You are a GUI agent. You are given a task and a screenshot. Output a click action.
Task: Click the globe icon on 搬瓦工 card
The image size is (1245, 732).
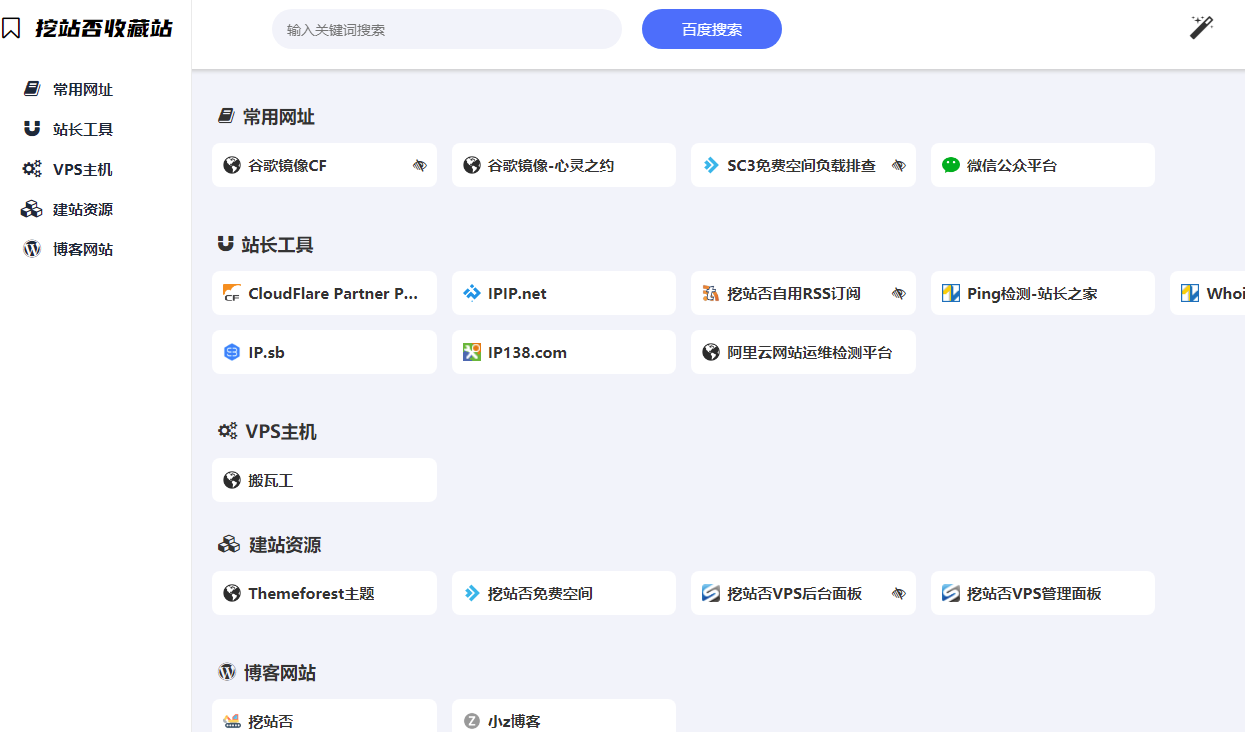[232, 480]
